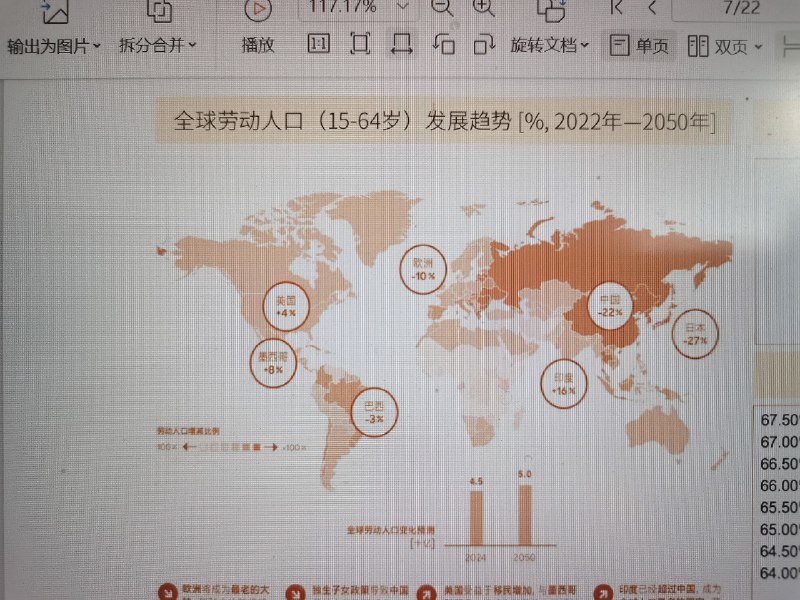Image resolution: width=800 pixels, height=600 pixels.
Task: Click the zoom out magnifier icon
Action: 442,7
